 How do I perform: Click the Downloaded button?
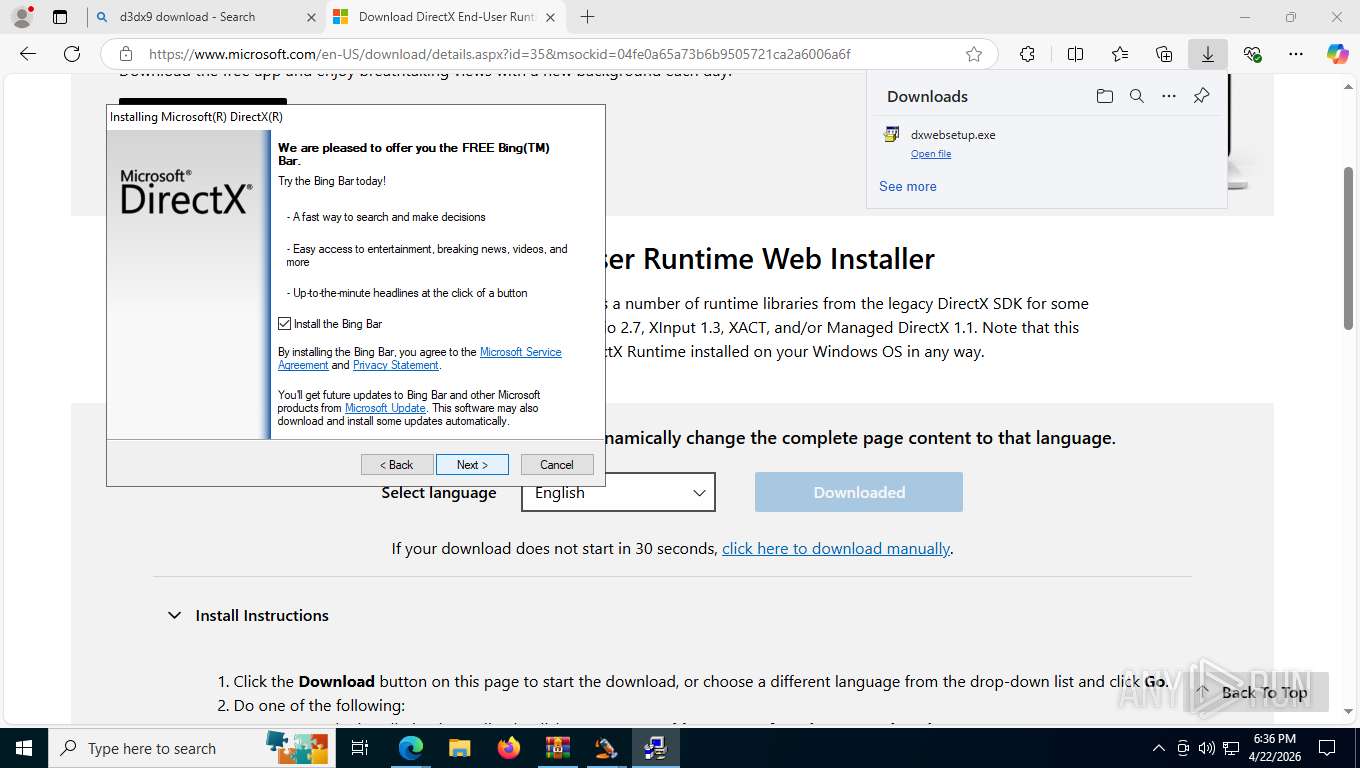pyautogui.click(x=859, y=492)
